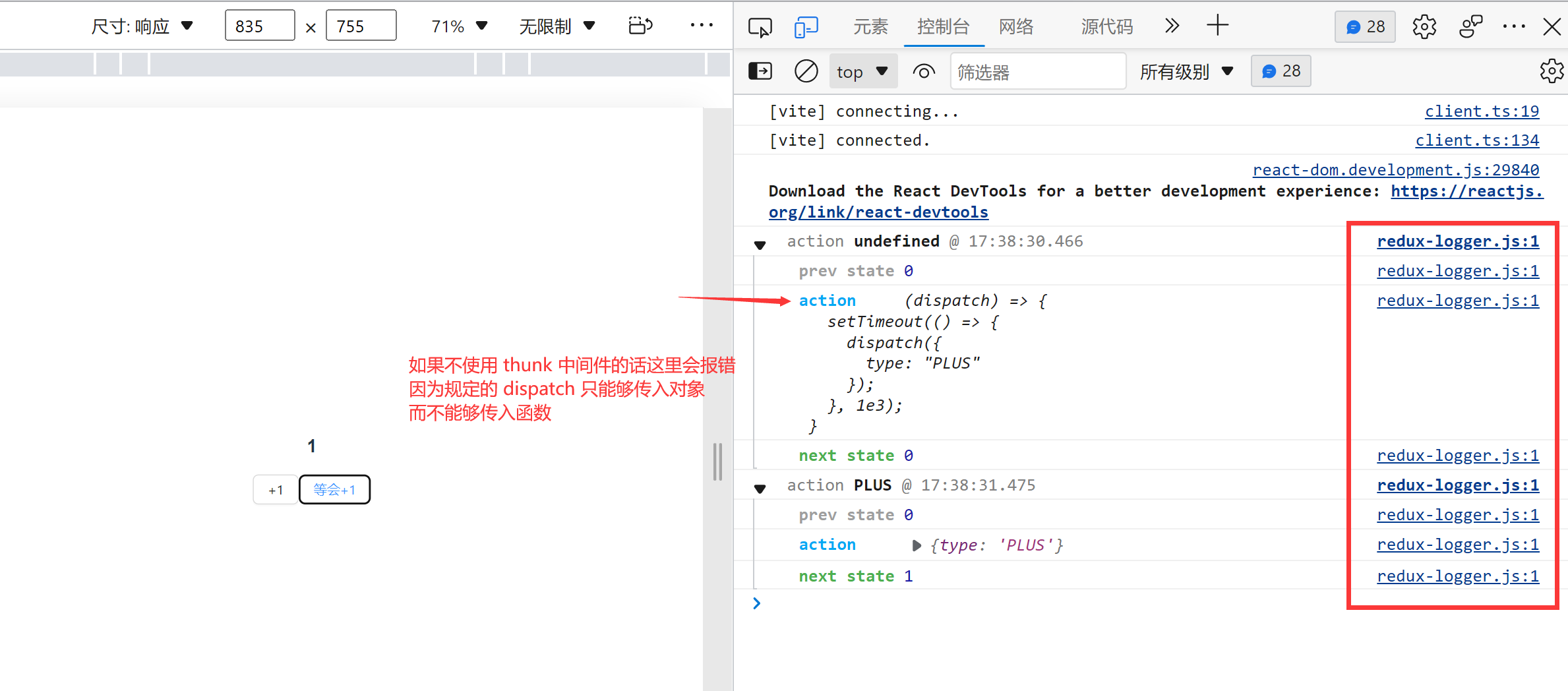Open the 28 issues counter in top bar
This screenshot has width=1568, height=691.
point(1365,27)
